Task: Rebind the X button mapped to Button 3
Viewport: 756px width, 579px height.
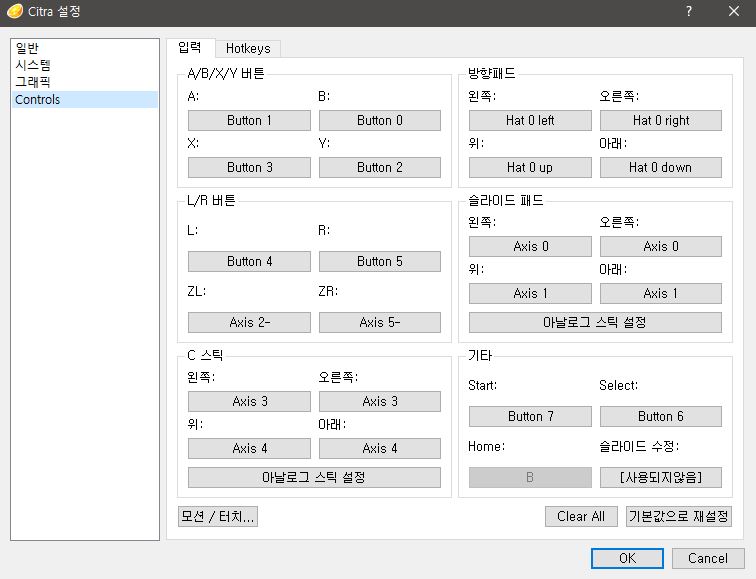Action: point(249,167)
